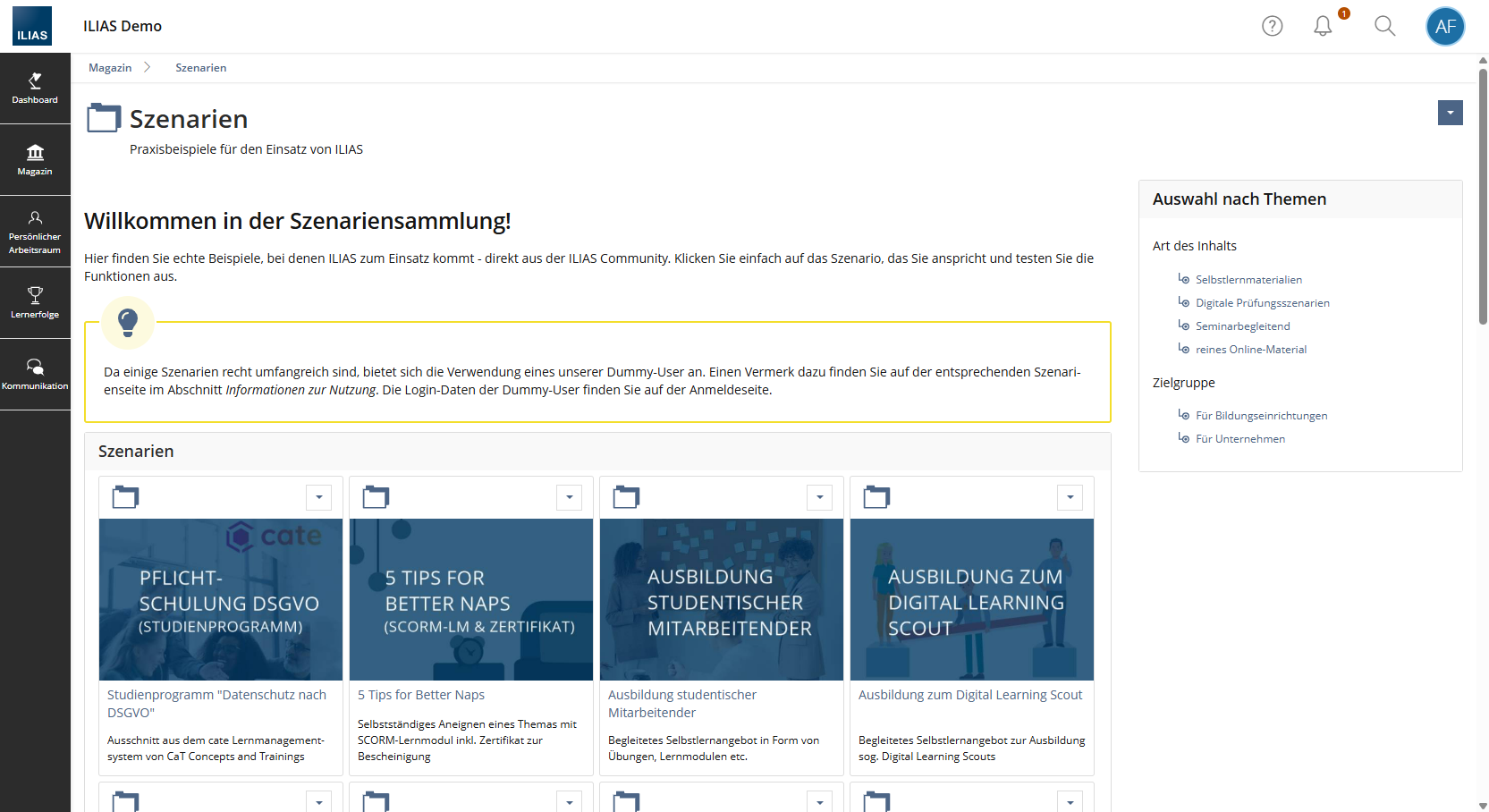The height and width of the screenshot is (812, 1489).
Task: Open Kommunikation in the sidebar
Action: 35,375
